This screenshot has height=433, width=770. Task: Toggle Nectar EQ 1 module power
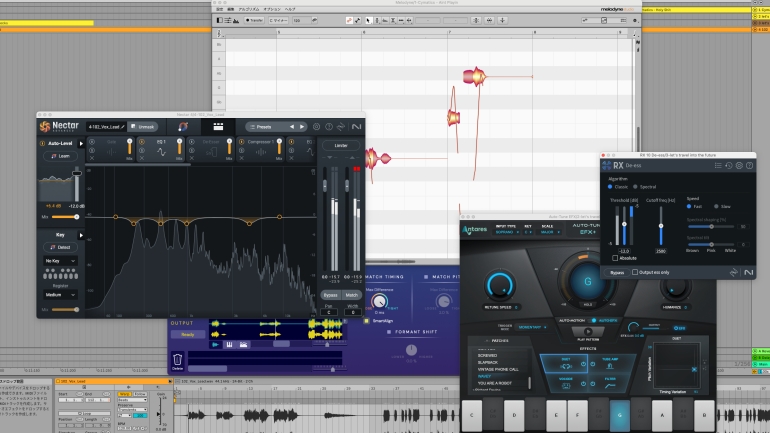[x=142, y=142]
